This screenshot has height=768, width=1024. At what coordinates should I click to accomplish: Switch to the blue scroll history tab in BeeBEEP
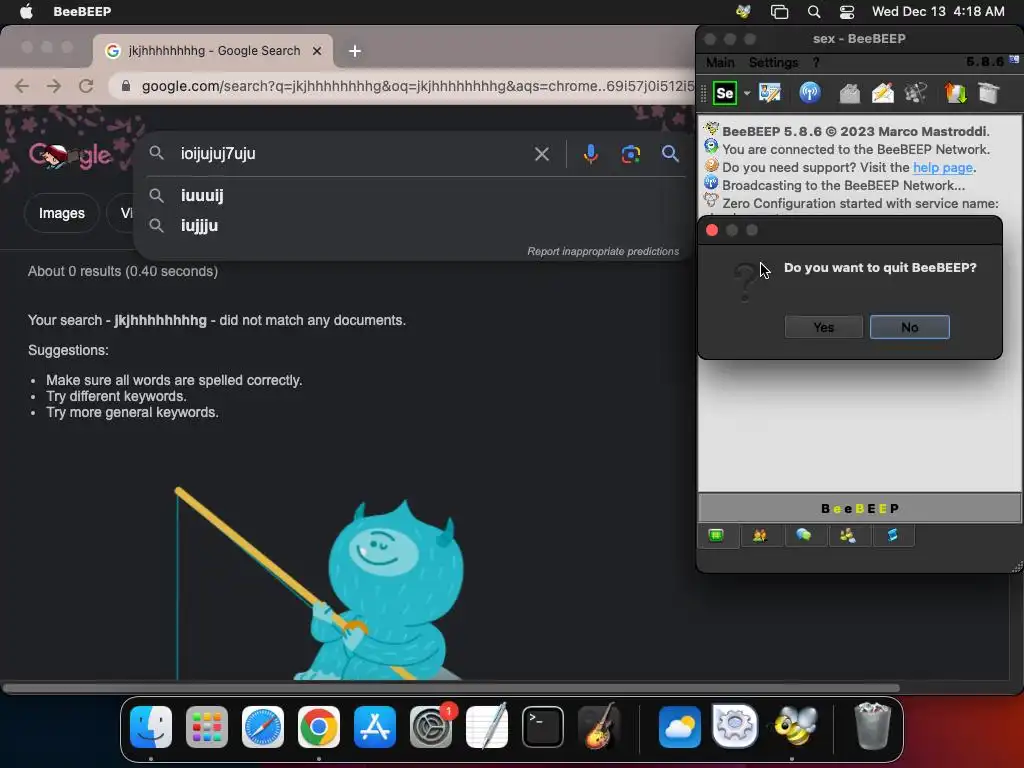pos(892,536)
